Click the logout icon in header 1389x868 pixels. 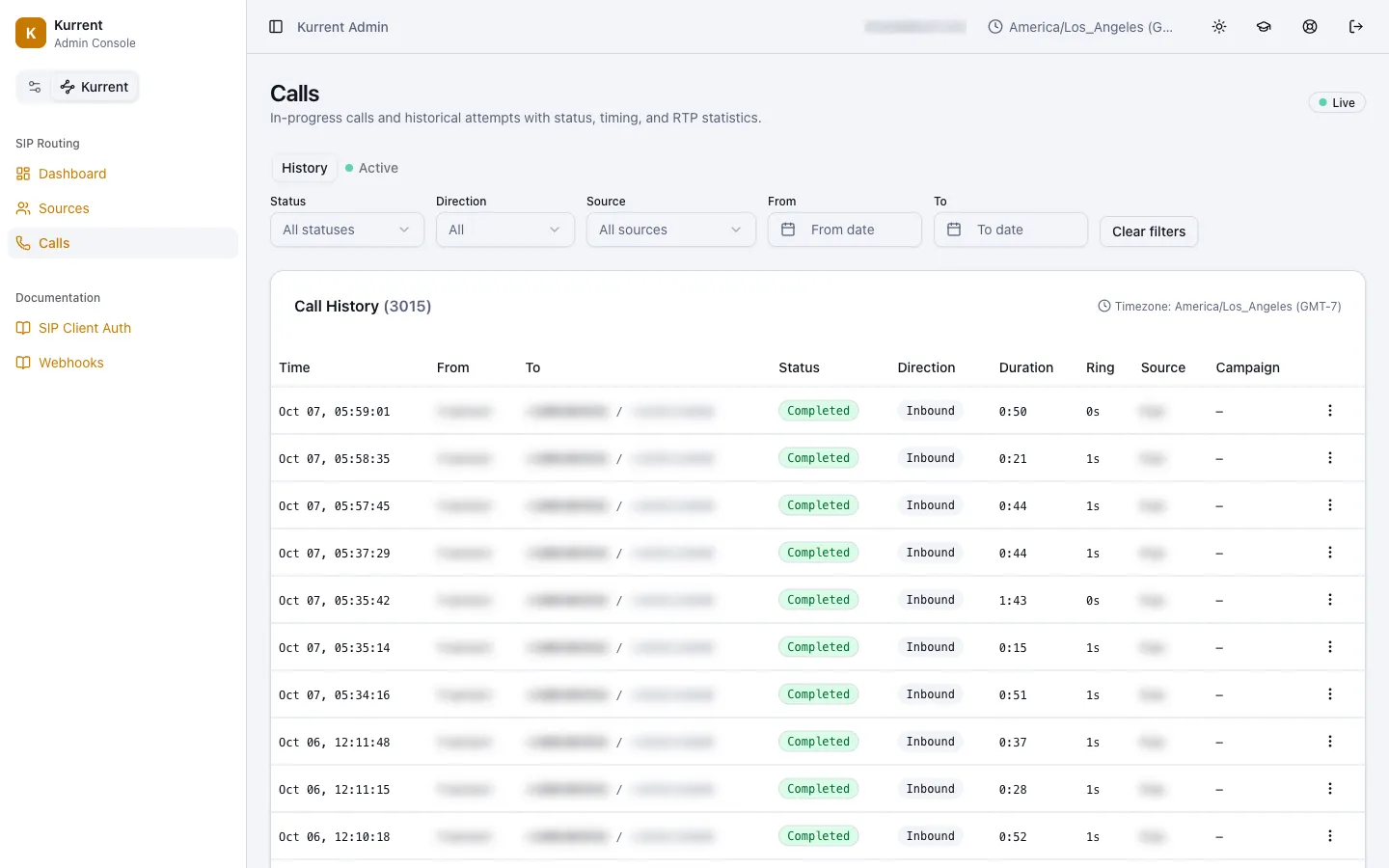coord(1356,27)
